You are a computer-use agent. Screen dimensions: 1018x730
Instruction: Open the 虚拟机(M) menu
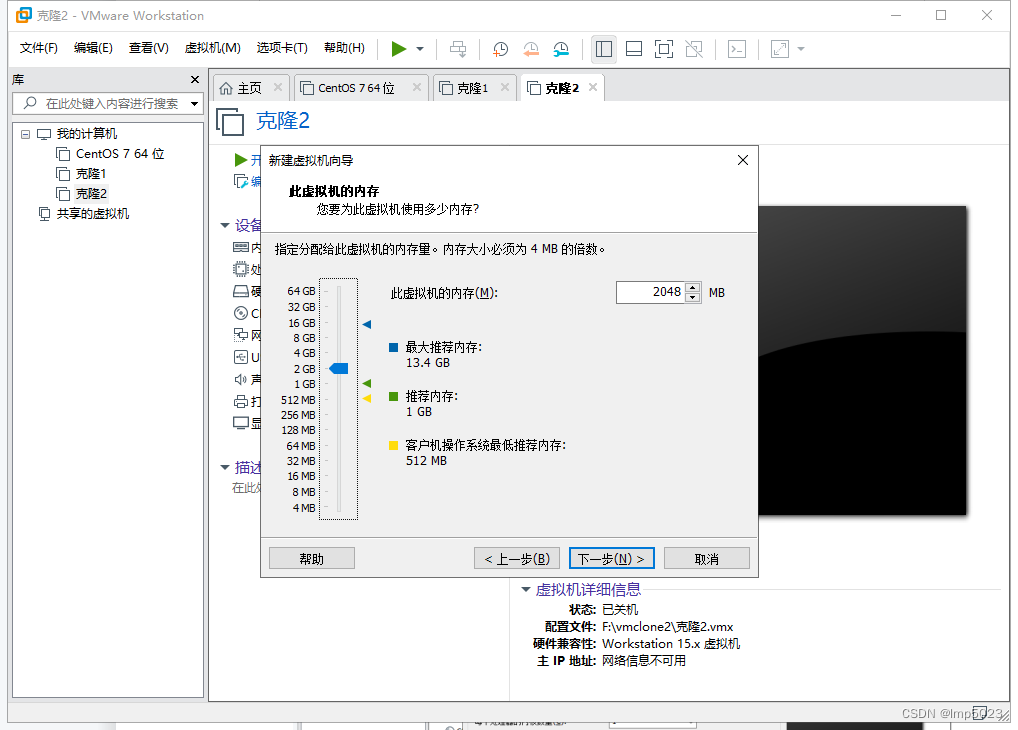click(x=212, y=48)
